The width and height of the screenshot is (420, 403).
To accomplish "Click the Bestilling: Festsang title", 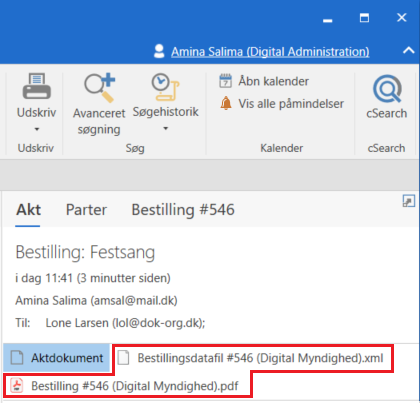I will coord(85,252).
